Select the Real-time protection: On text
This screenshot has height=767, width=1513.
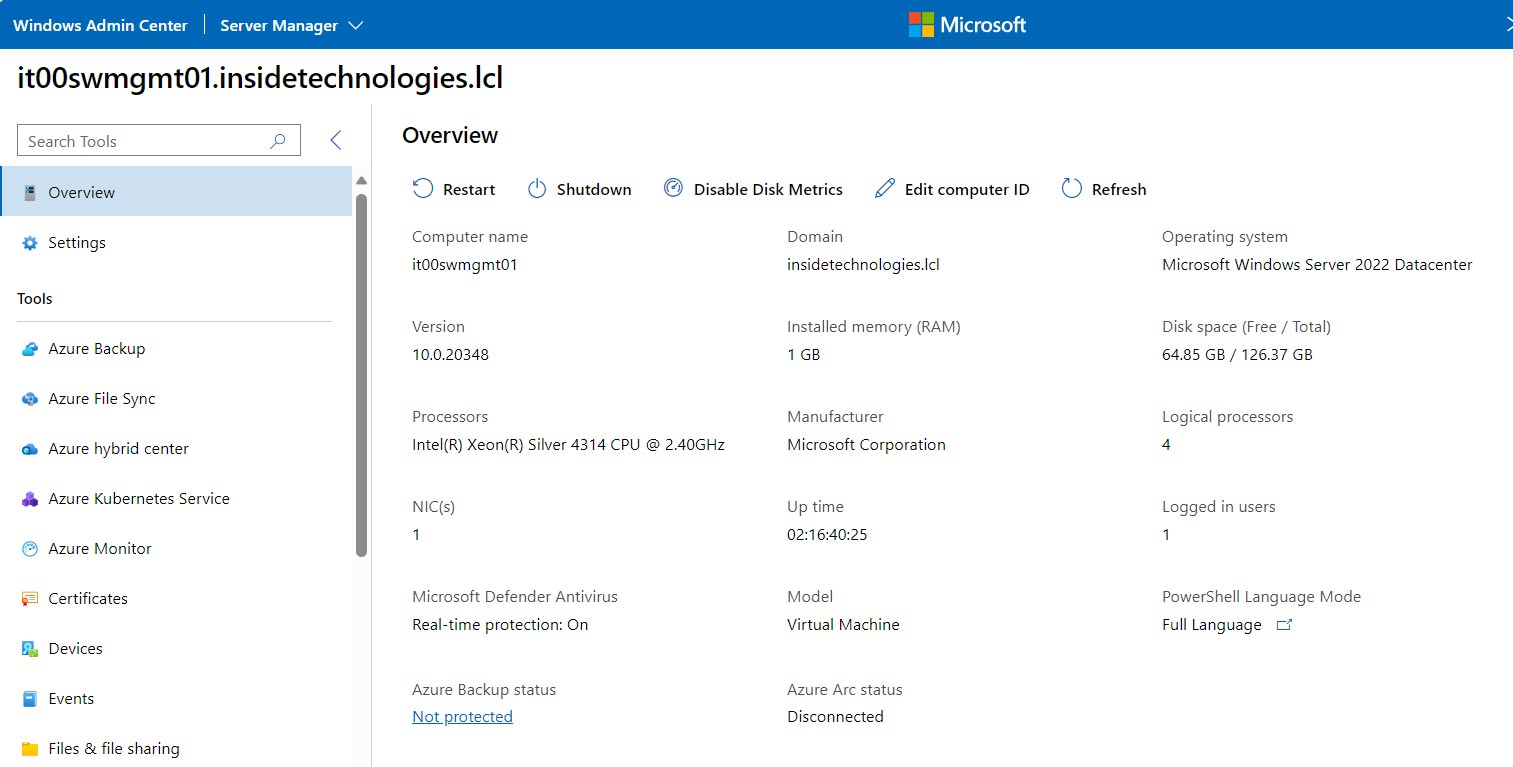coord(500,625)
